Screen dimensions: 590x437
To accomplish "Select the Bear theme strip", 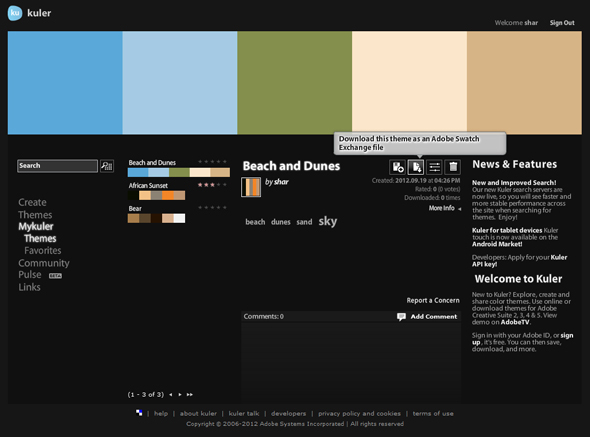I will (157, 218).
